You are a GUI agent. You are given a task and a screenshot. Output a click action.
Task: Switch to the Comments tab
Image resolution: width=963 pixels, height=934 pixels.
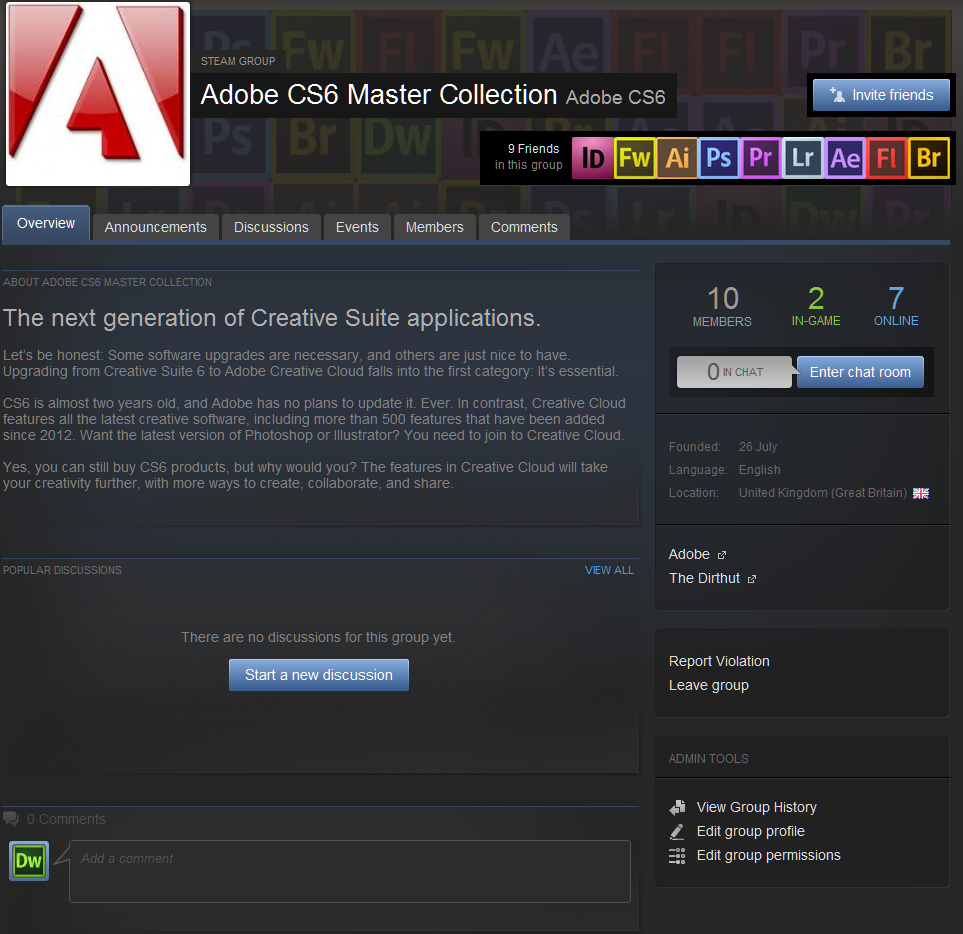(x=524, y=227)
